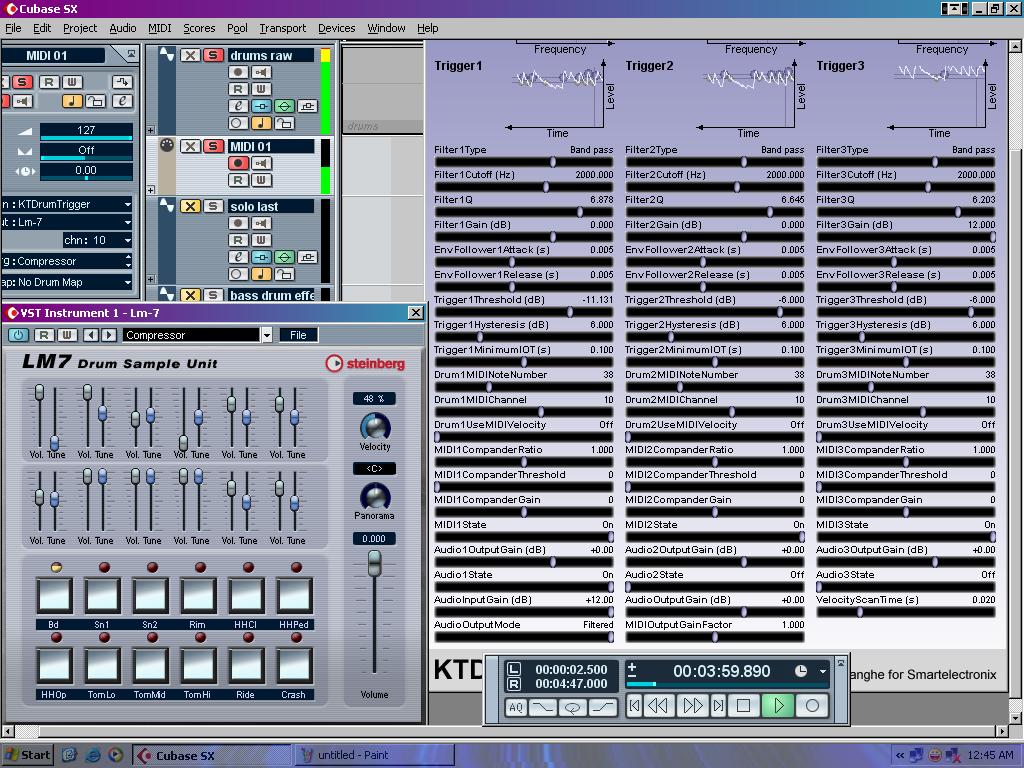Click LM7 master Volume slider handle

374,564
